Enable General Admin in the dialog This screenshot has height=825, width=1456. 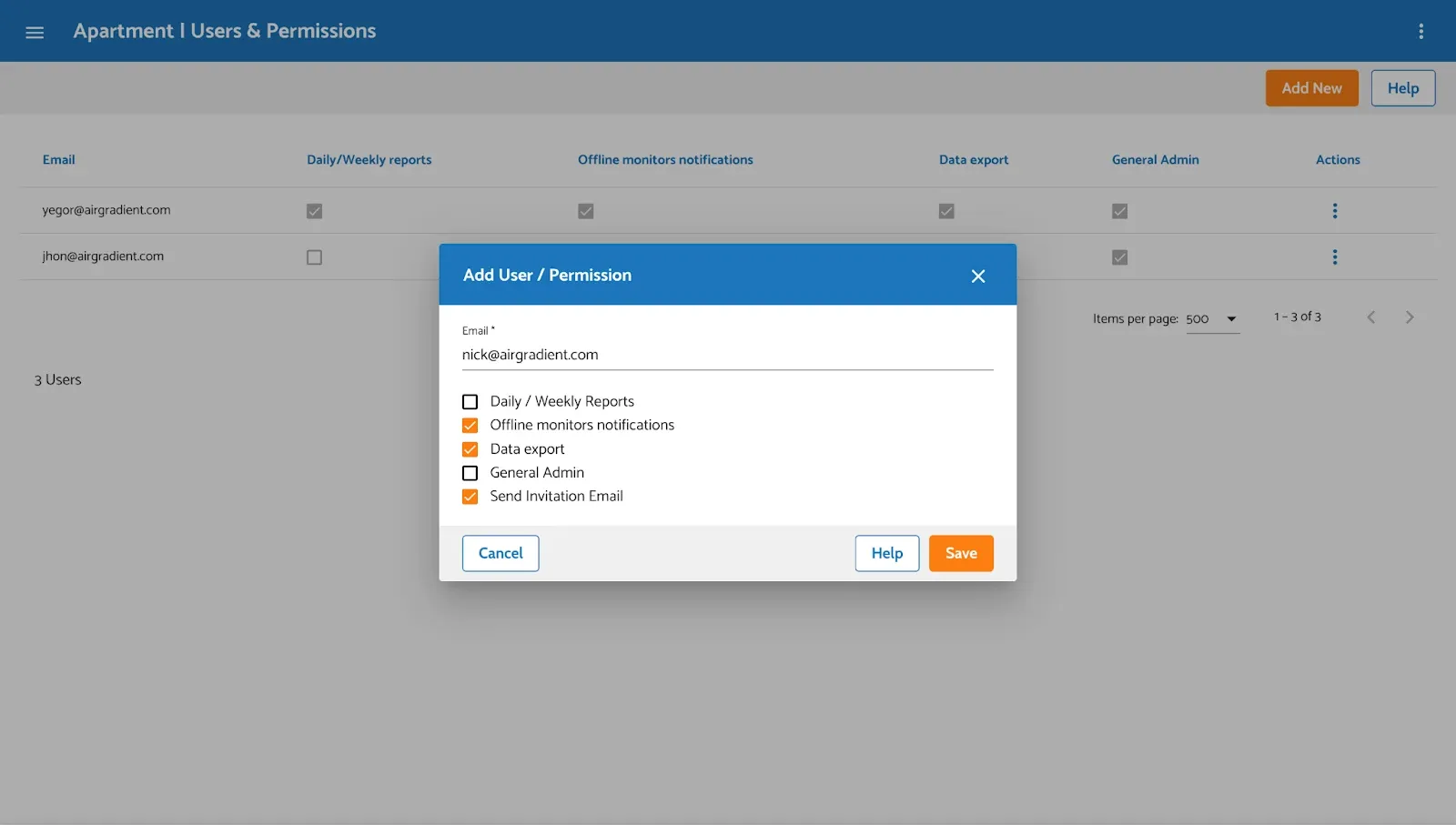pyautogui.click(x=470, y=473)
